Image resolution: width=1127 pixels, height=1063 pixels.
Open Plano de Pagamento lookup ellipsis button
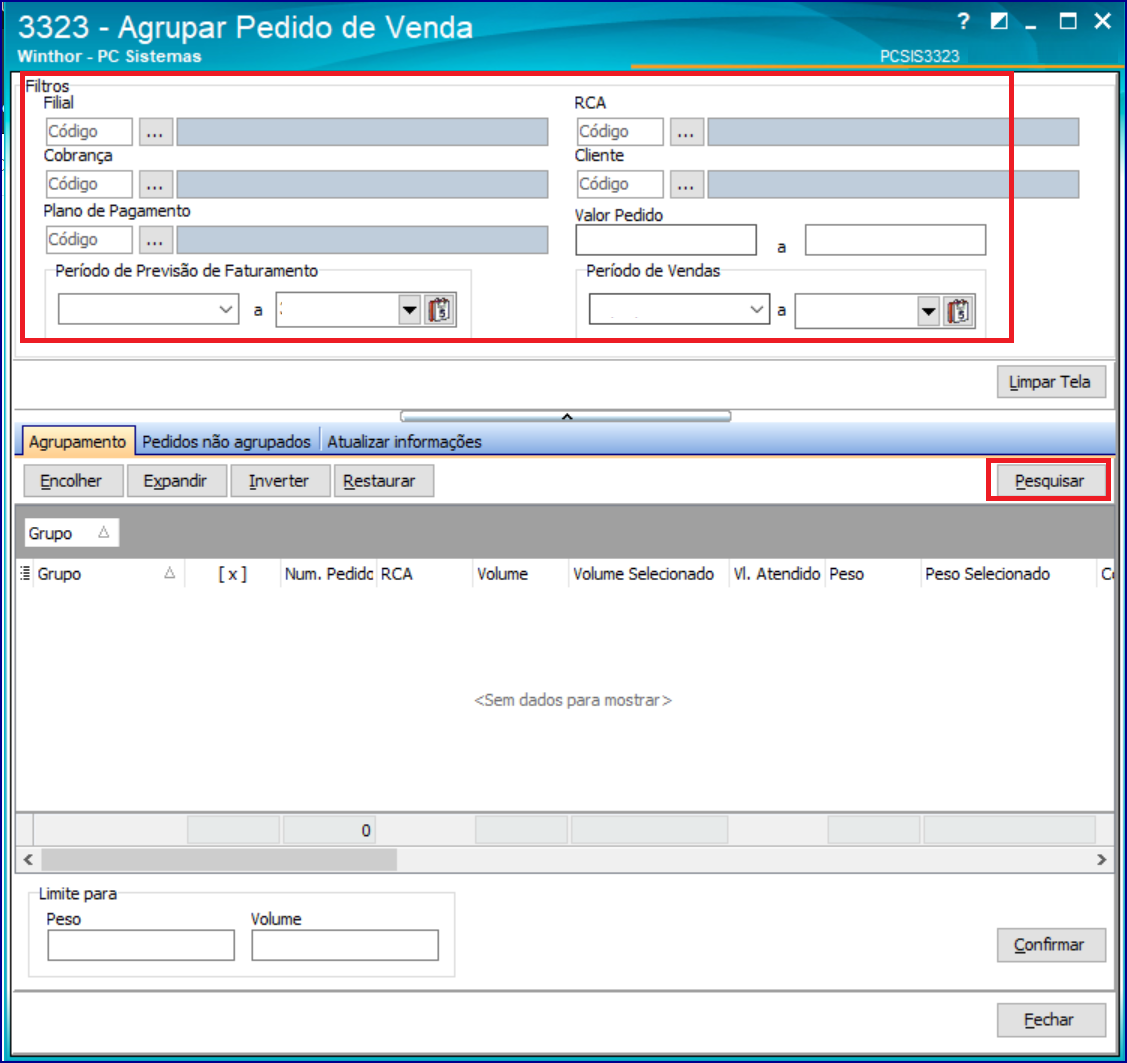point(155,240)
